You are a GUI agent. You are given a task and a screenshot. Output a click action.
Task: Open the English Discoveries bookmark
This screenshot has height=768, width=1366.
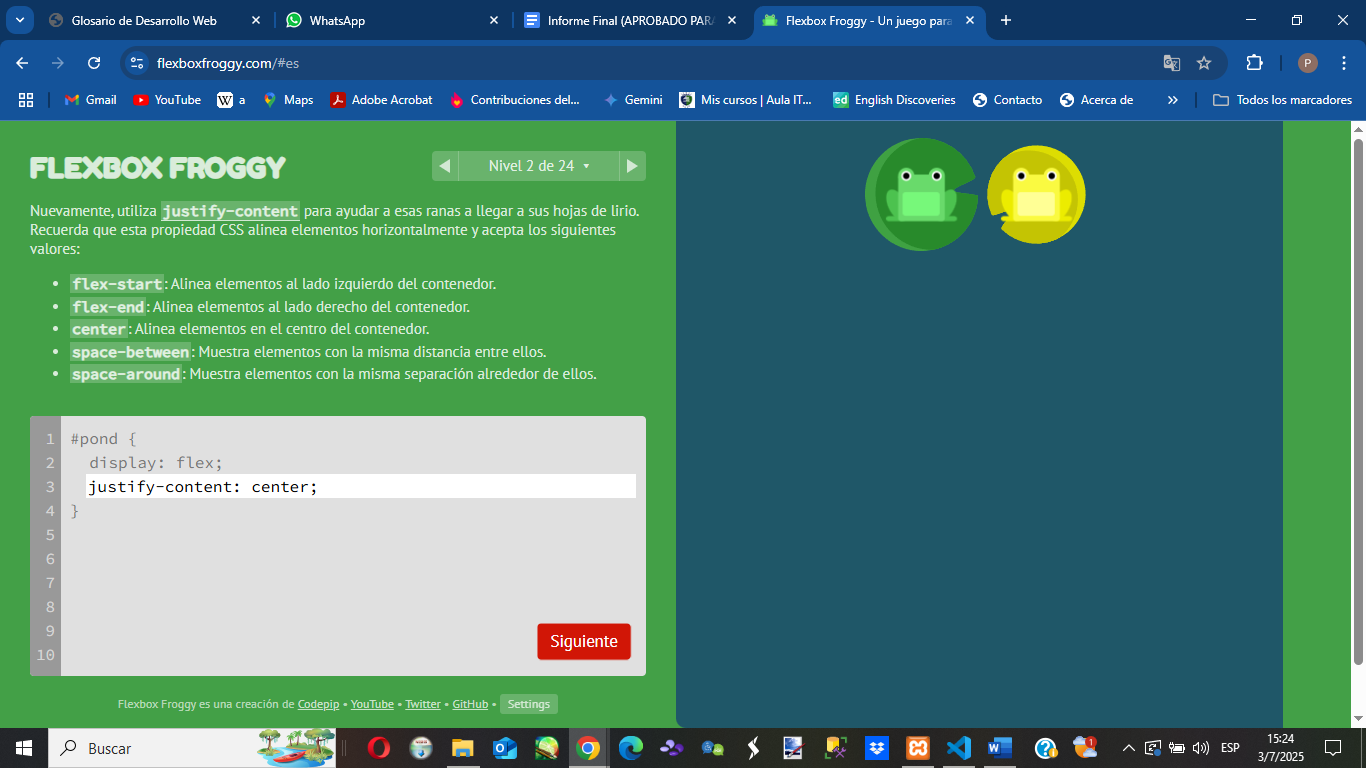tap(894, 100)
